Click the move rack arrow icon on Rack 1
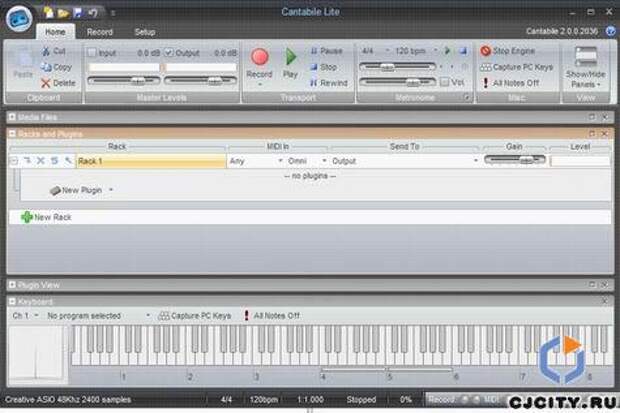 (27, 161)
